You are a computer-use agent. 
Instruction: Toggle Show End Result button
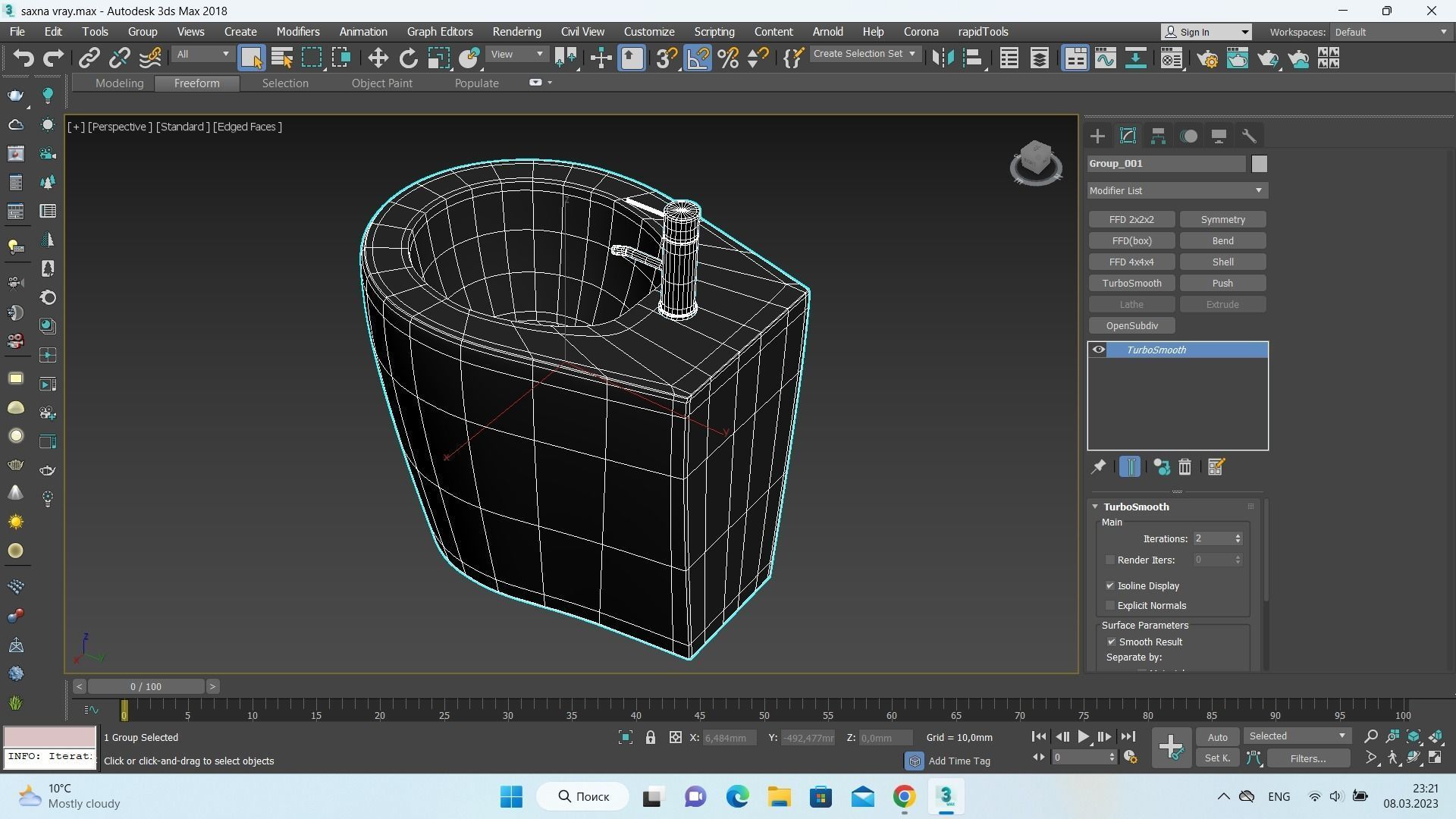tap(1129, 467)
